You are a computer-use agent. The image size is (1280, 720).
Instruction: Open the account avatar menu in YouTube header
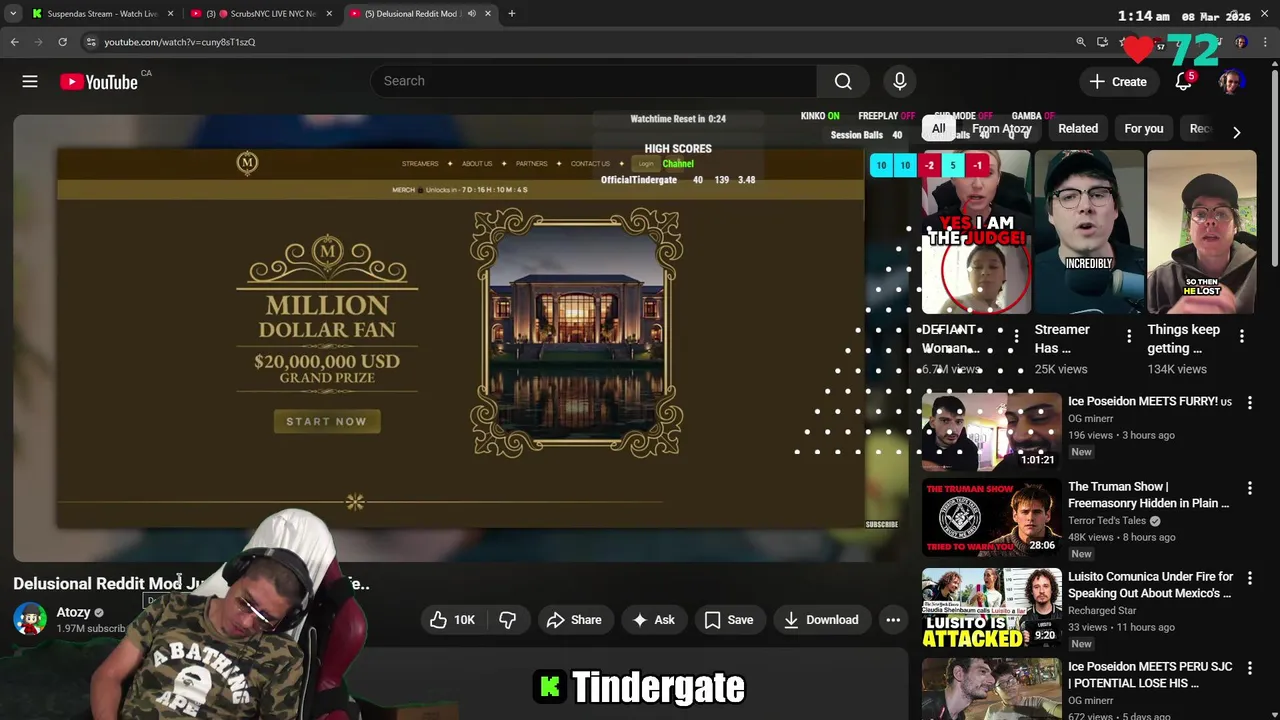click(x=1231, y=82)
